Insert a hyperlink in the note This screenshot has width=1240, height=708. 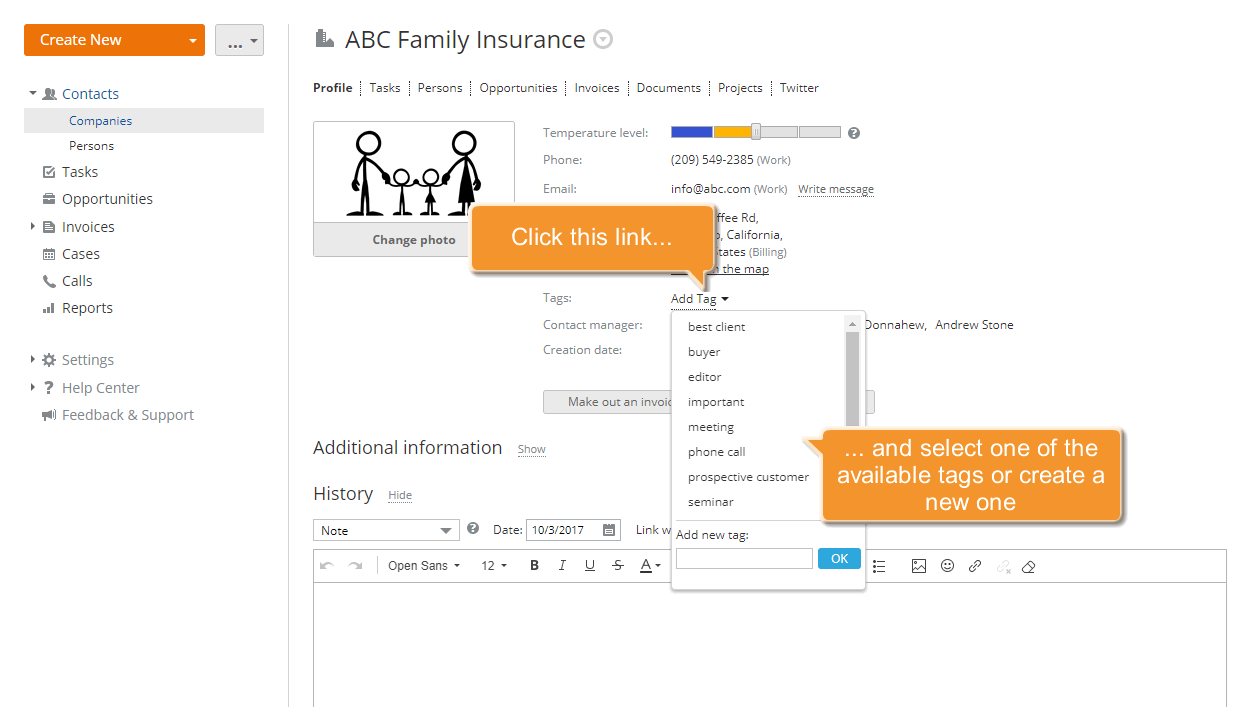[975, 566]
